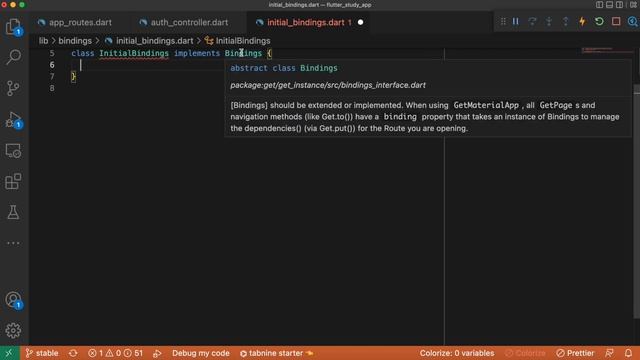This screenshot has width=640, height=360.
Task: Toggle primary sidebar layout icon
Action: (x=599, y=5)
